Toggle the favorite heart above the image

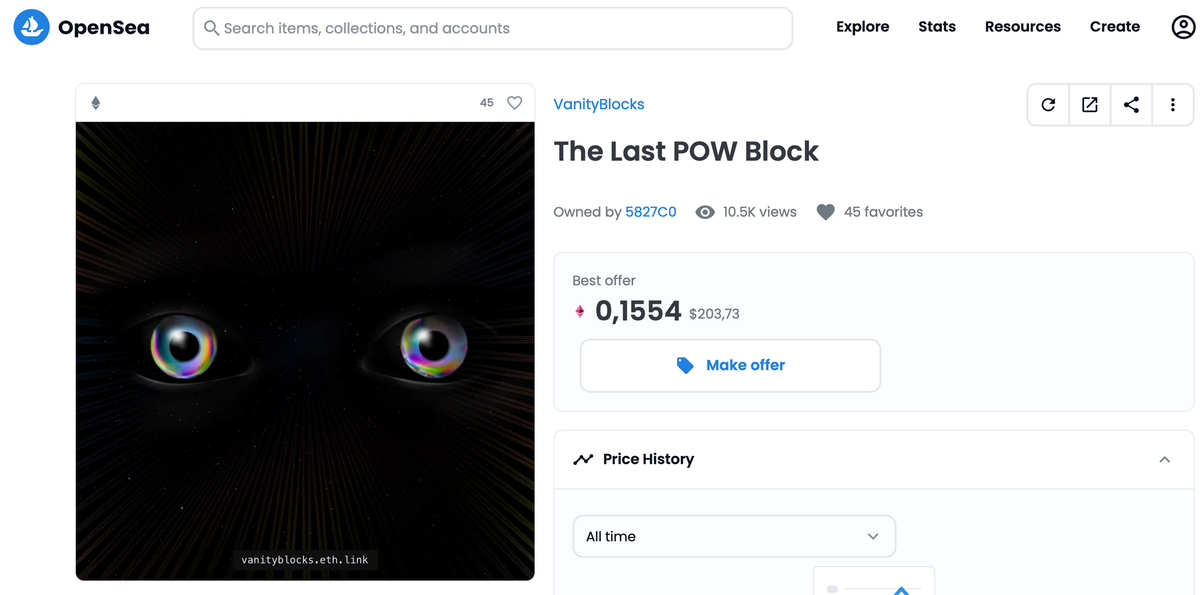tap(515, 103)
